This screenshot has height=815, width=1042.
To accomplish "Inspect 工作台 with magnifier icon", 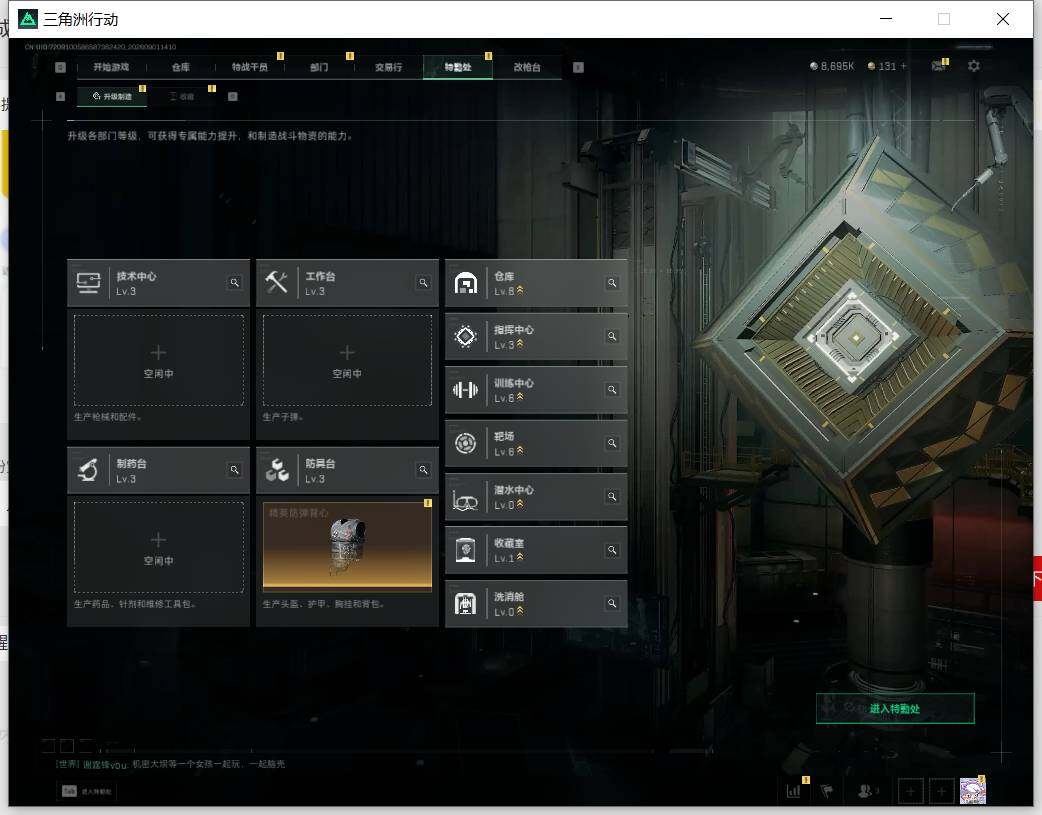I will coord(423,283).
